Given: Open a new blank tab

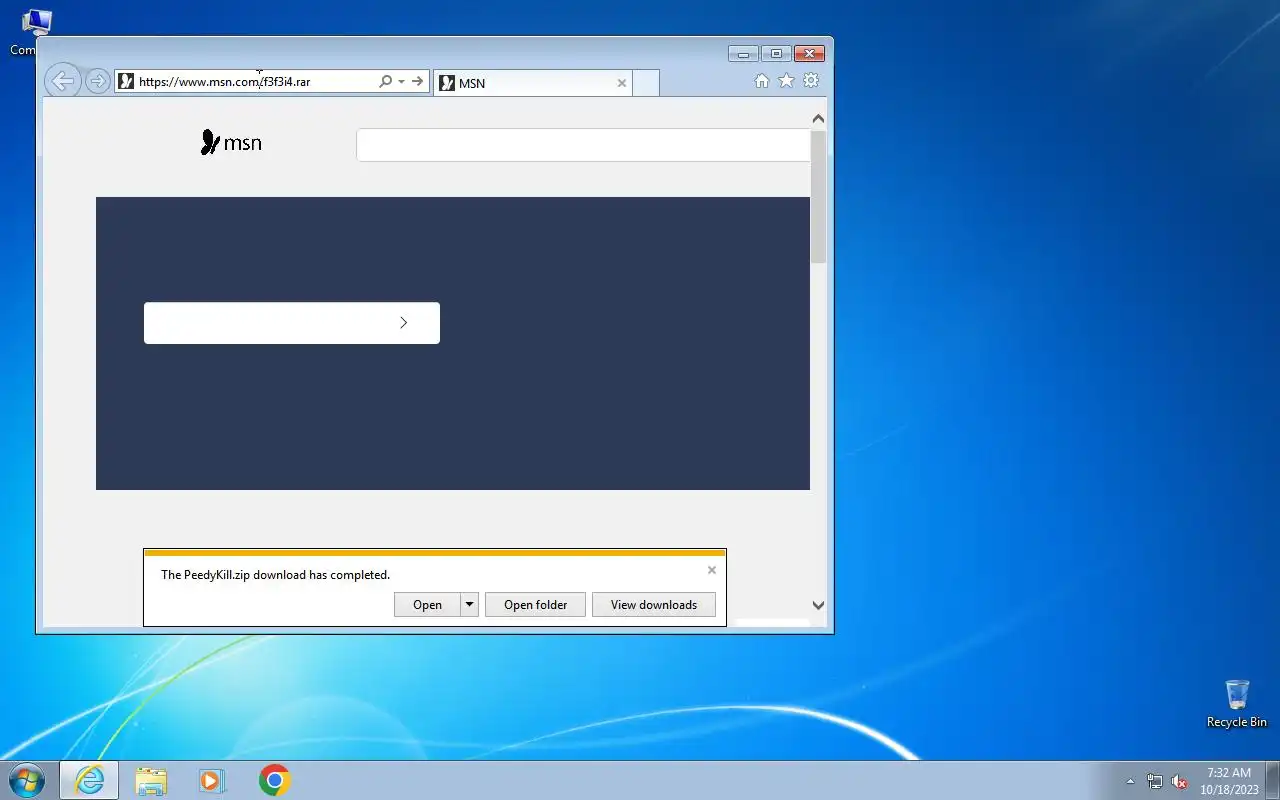Looking at the screenshot, I should point(646,83).
